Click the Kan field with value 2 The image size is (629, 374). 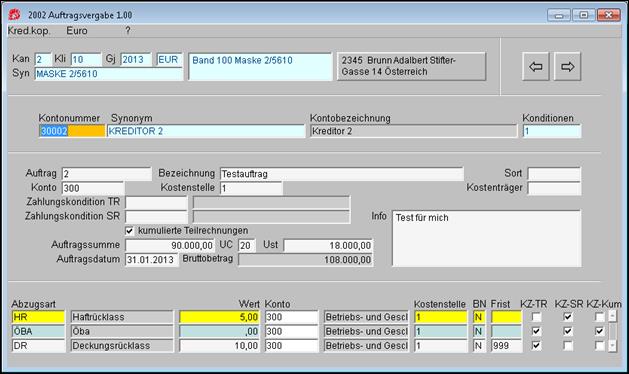pyautogui.click(x=43, y=60)
